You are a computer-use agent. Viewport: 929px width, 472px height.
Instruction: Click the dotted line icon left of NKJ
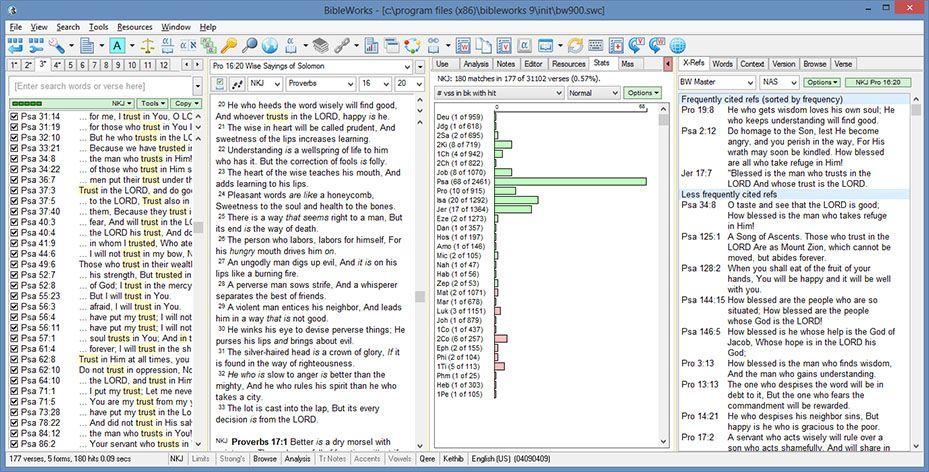coord(237,84)
